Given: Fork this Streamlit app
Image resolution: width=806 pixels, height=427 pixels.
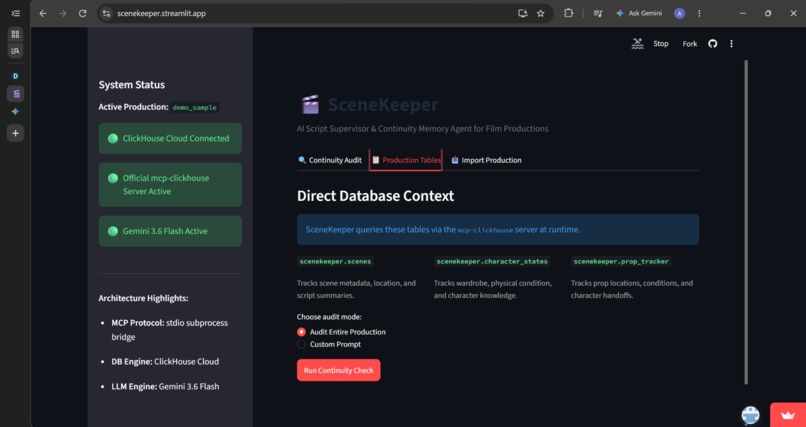Looking at the screenshot, I should pyautogui.click(x=689, y=44).
